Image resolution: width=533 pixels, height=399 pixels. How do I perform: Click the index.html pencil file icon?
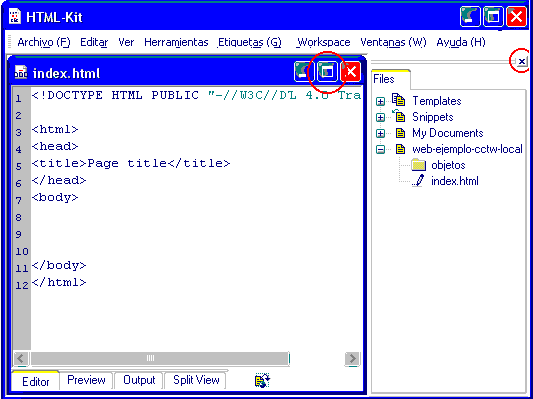pyautogui.click(x=418, y=180)
